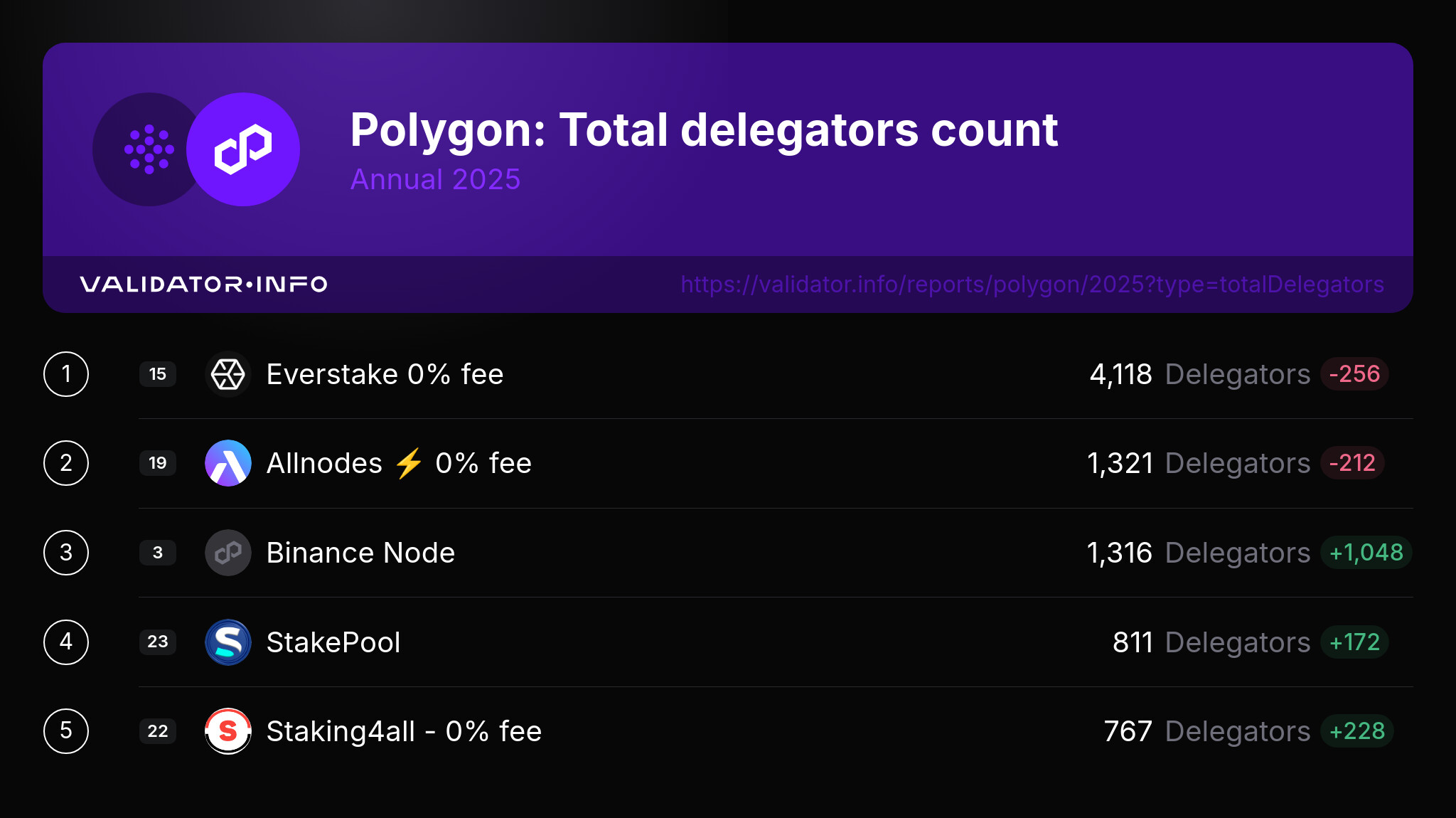Click the Everstake validator icon
This screenshot has width=1456, height=818.
(228, 374)
